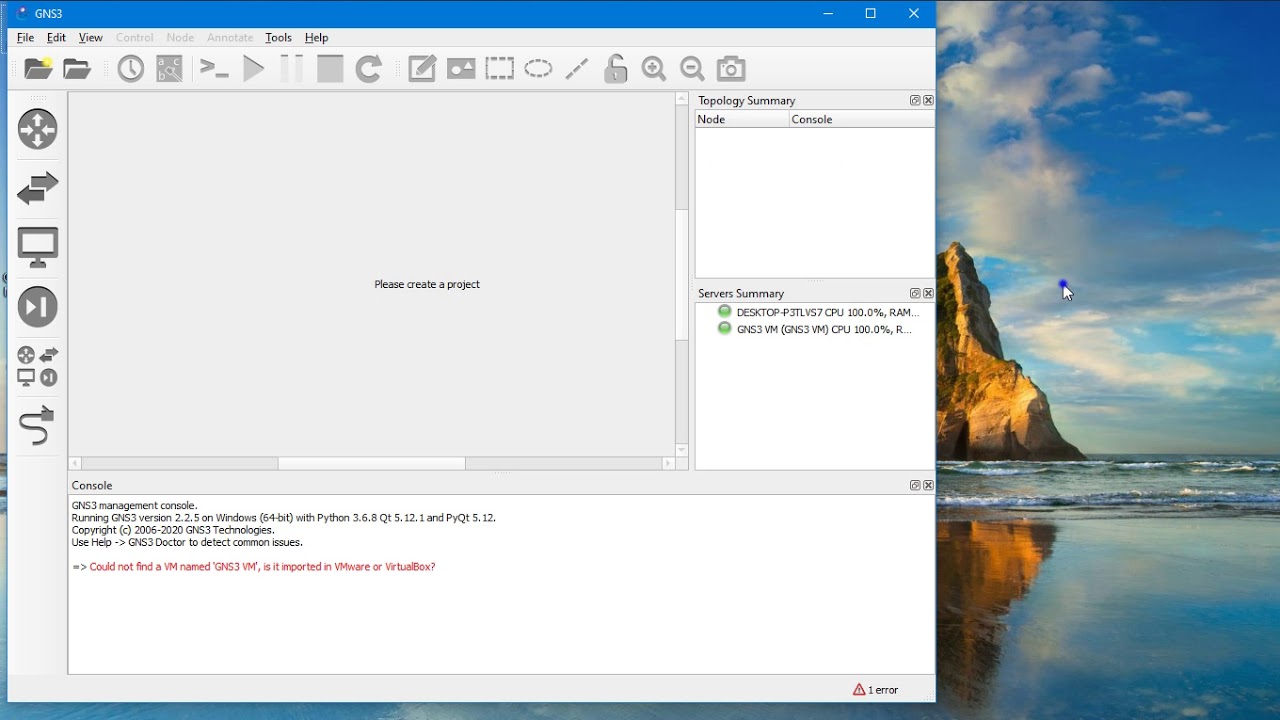The width and height of the screenshot is (1280, 720).
Task: Browse switches in device sidebar
Action: tap(38, 188)
